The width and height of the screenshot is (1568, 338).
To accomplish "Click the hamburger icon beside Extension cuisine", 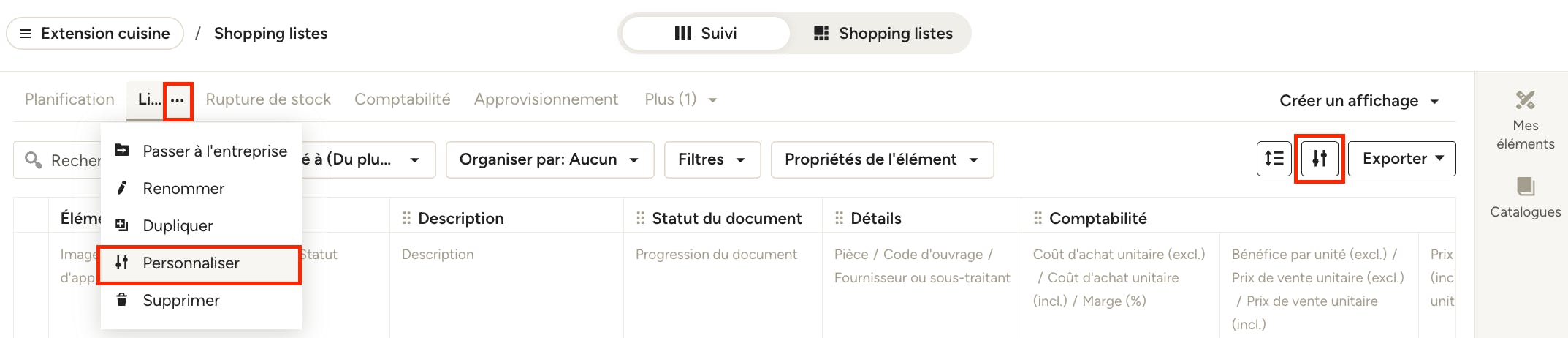I will coord(26,34).
